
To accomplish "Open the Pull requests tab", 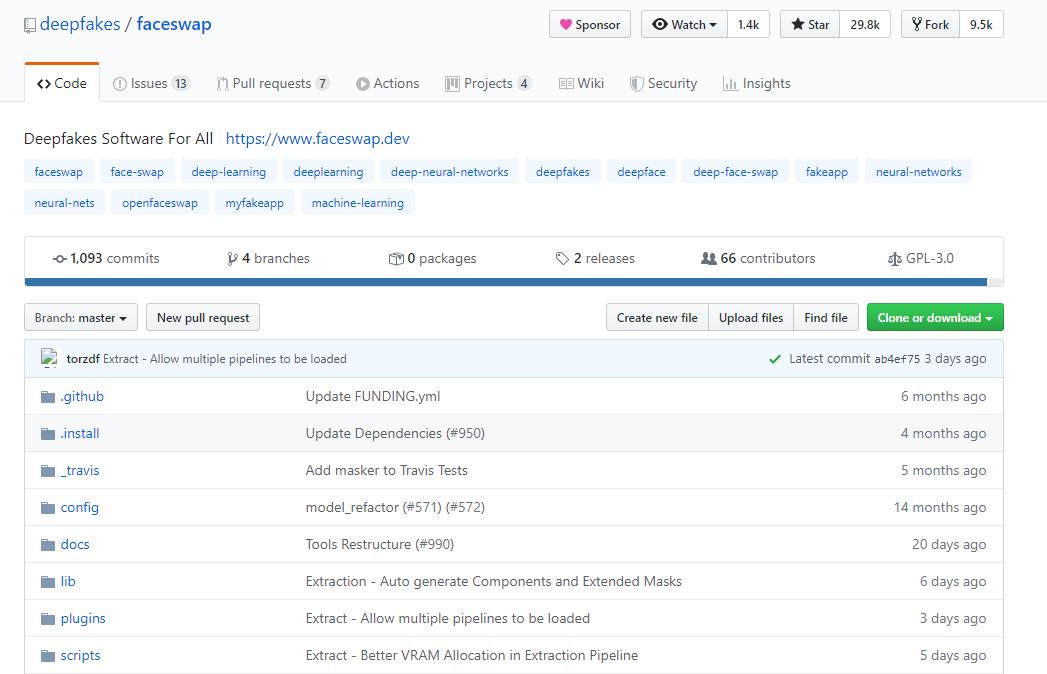I will pos(272,84).
